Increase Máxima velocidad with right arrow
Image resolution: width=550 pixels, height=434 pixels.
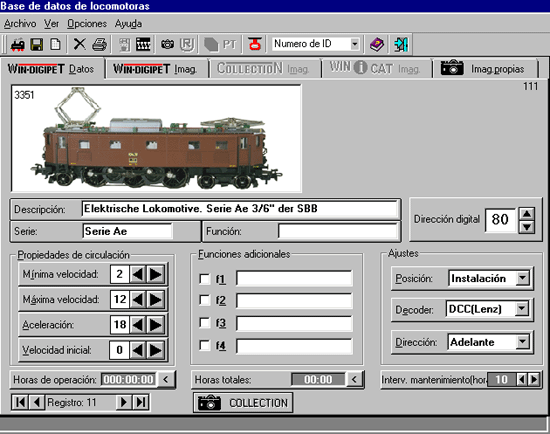pos(155,299)
